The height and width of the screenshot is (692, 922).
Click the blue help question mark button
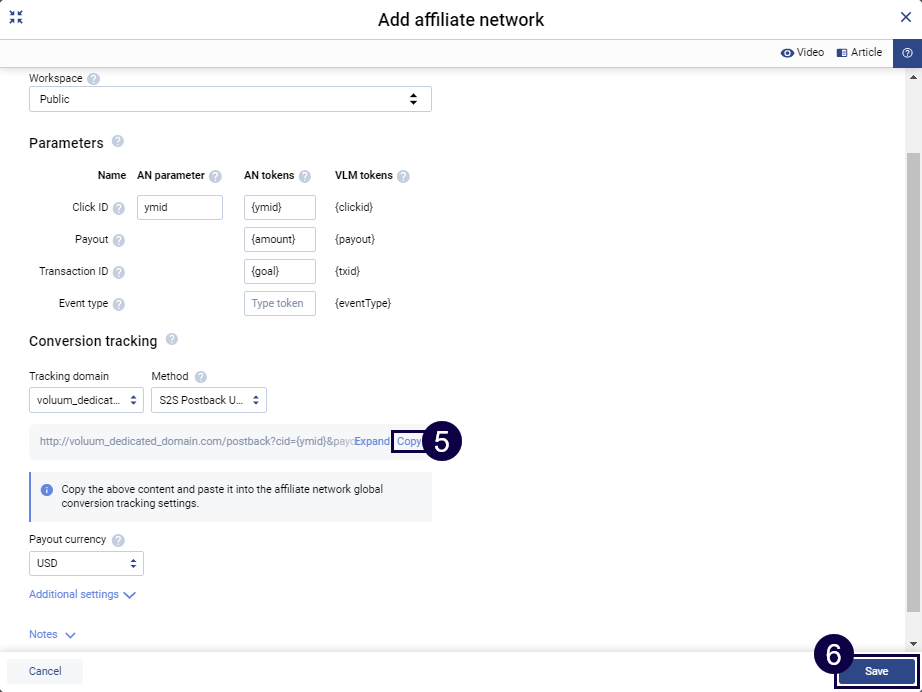pos(907,53)
